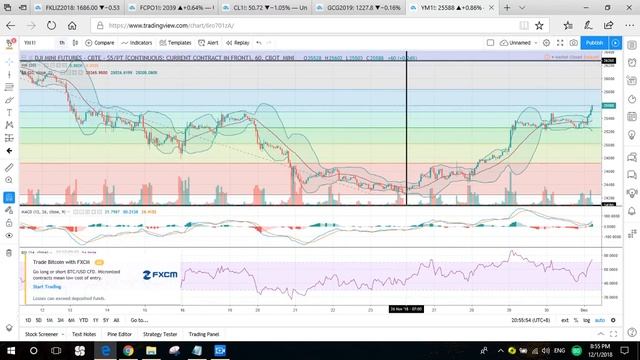The height and width of the screenshot is (360, 640).
Task: Select the Text annotation tool
Action: pyautogui.click(x=9, y=113)
